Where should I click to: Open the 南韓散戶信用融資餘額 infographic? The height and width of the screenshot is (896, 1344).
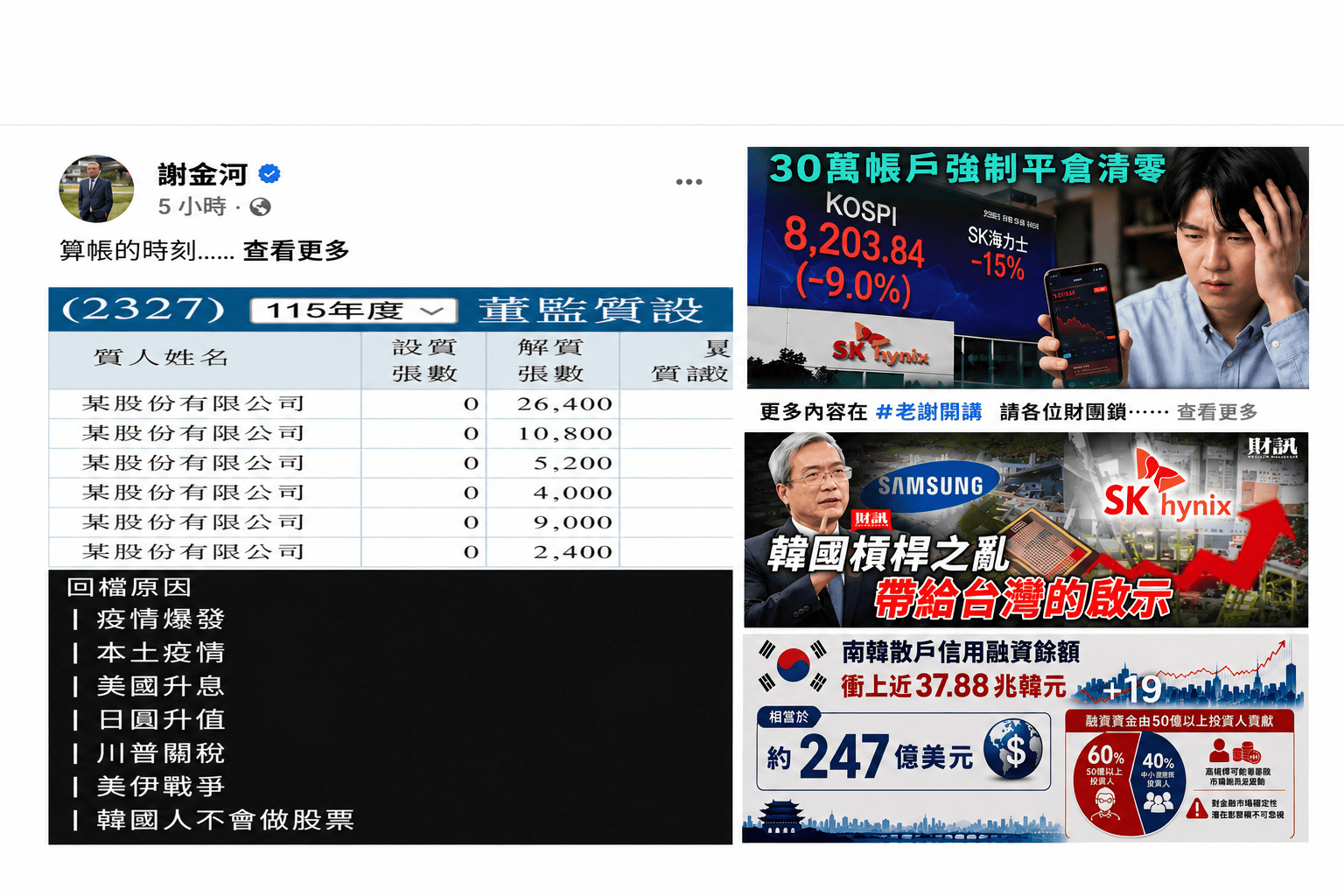1025,738
